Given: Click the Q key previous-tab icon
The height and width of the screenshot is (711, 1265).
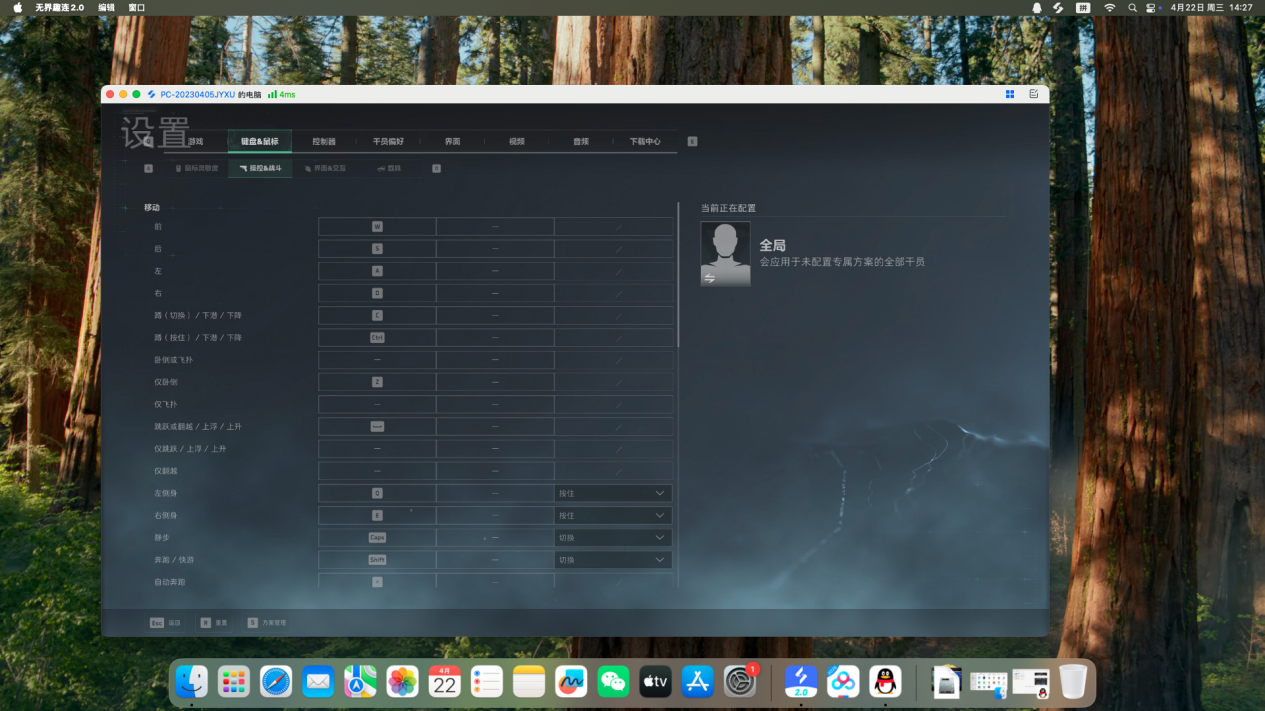Looking at the screenshot, I should (149, 142).
